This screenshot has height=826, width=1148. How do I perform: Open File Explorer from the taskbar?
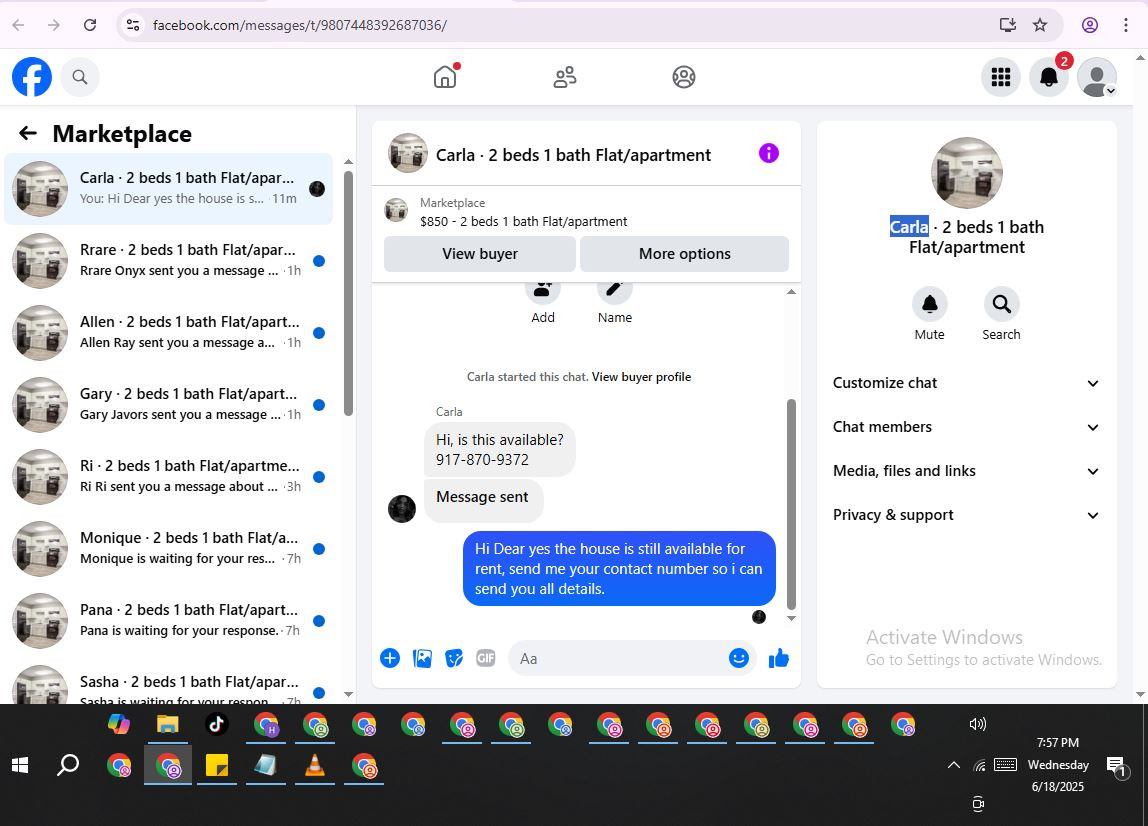(x=168, y=725)
